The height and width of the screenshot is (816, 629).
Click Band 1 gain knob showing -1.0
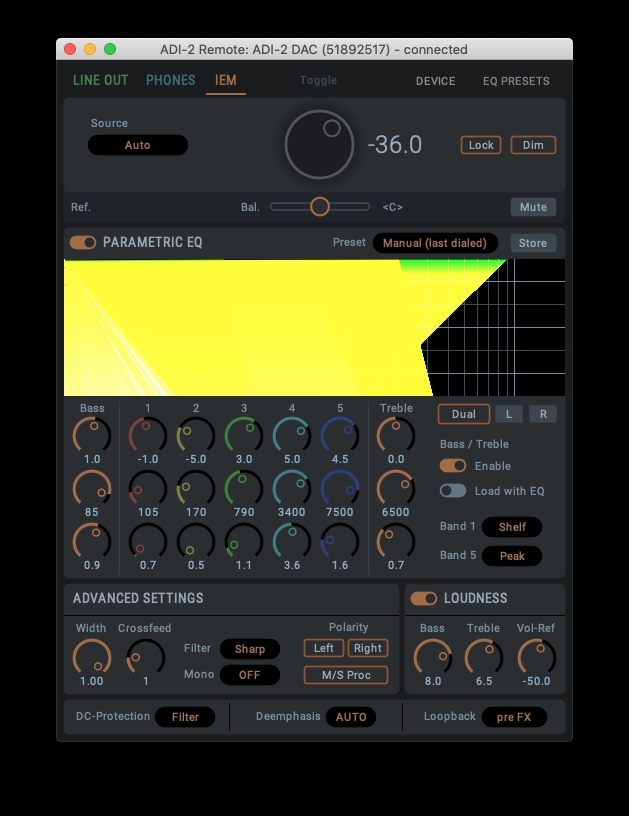click(x=148, y=435)
